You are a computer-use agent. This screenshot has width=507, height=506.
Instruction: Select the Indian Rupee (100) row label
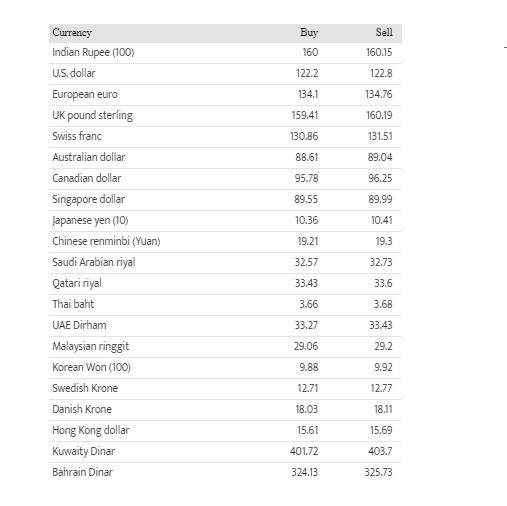(x=93, y=53)
